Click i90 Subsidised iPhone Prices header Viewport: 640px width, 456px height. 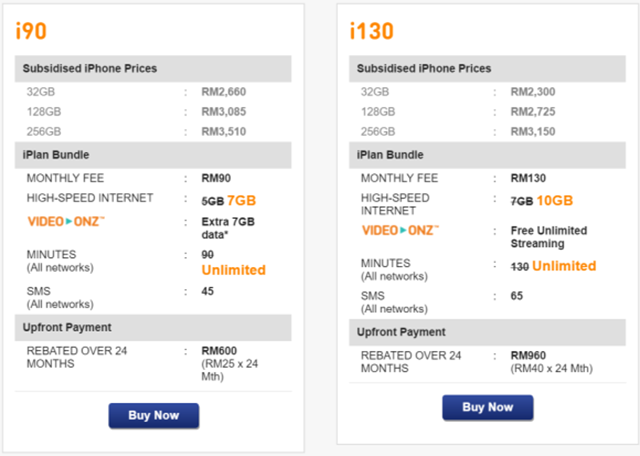pyautogui.click(x=153, y=69)
